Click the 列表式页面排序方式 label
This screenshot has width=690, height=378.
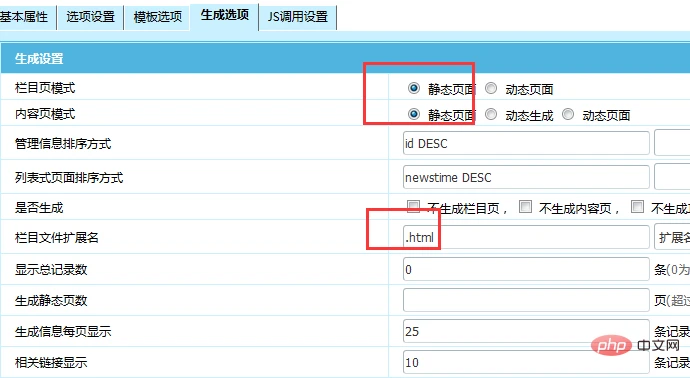pos(69,178)
